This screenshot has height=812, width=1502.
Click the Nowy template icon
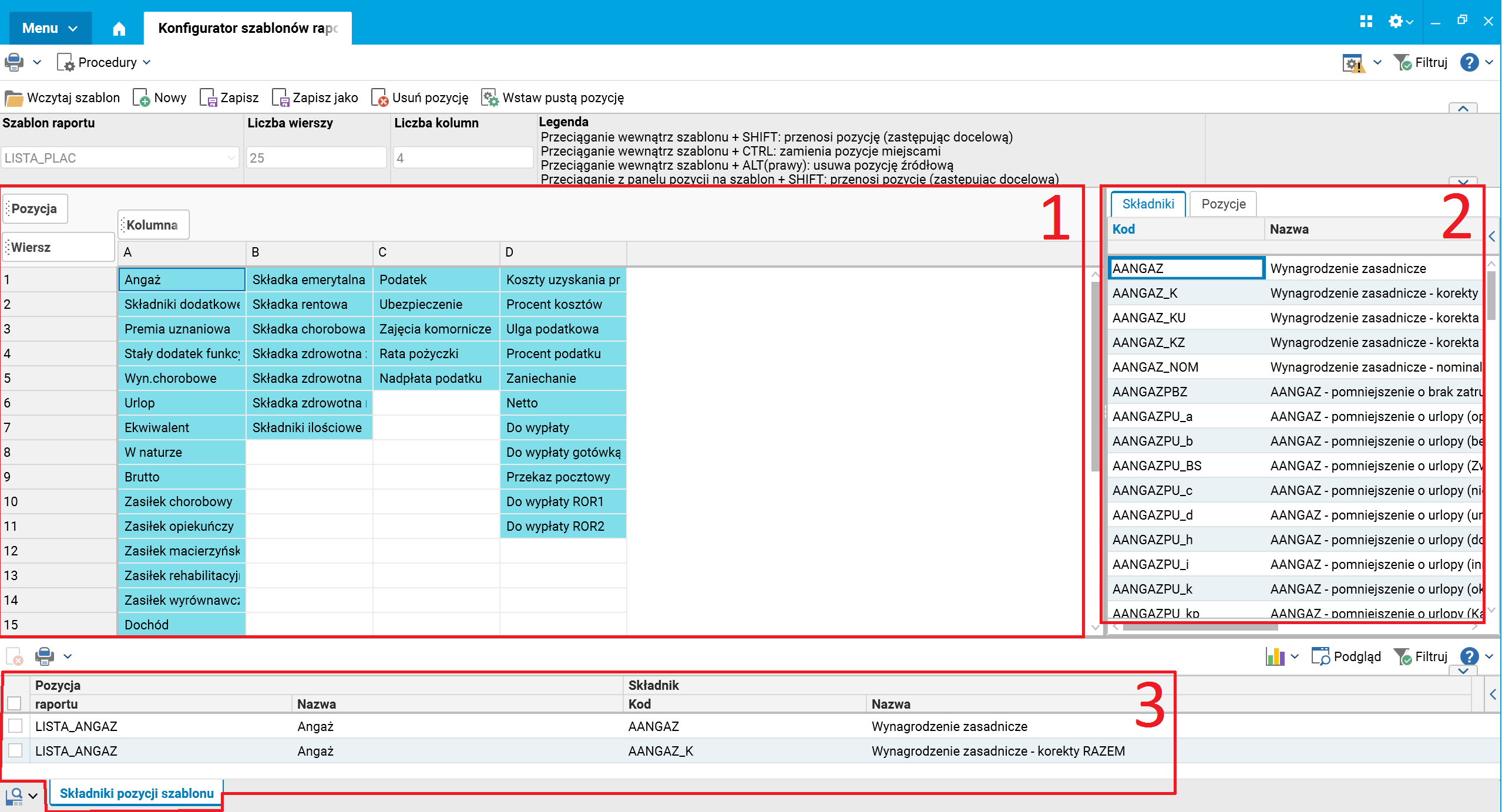click(x=141, y=97)
